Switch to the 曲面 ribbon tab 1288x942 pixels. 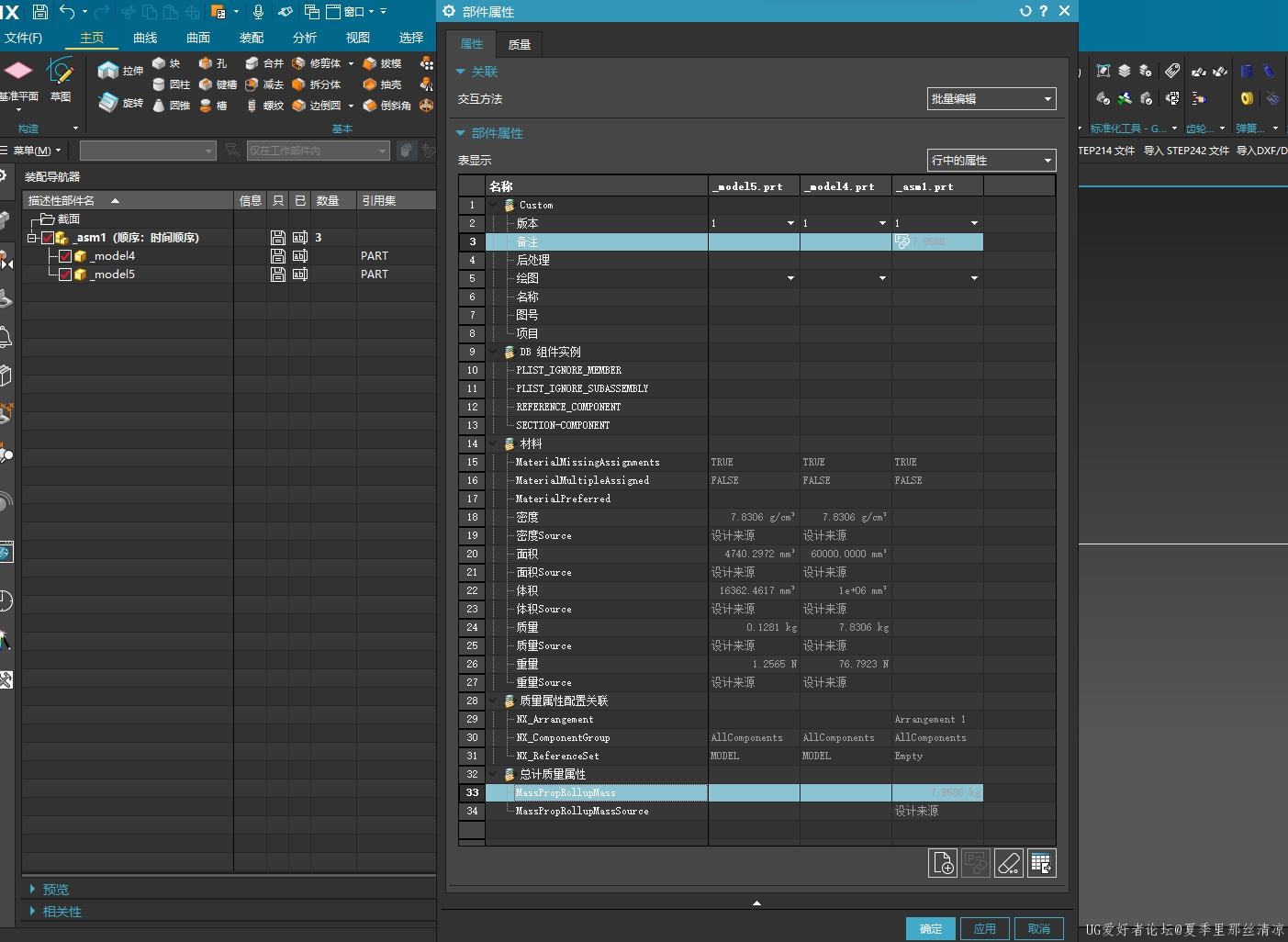[x=198, y=38]
